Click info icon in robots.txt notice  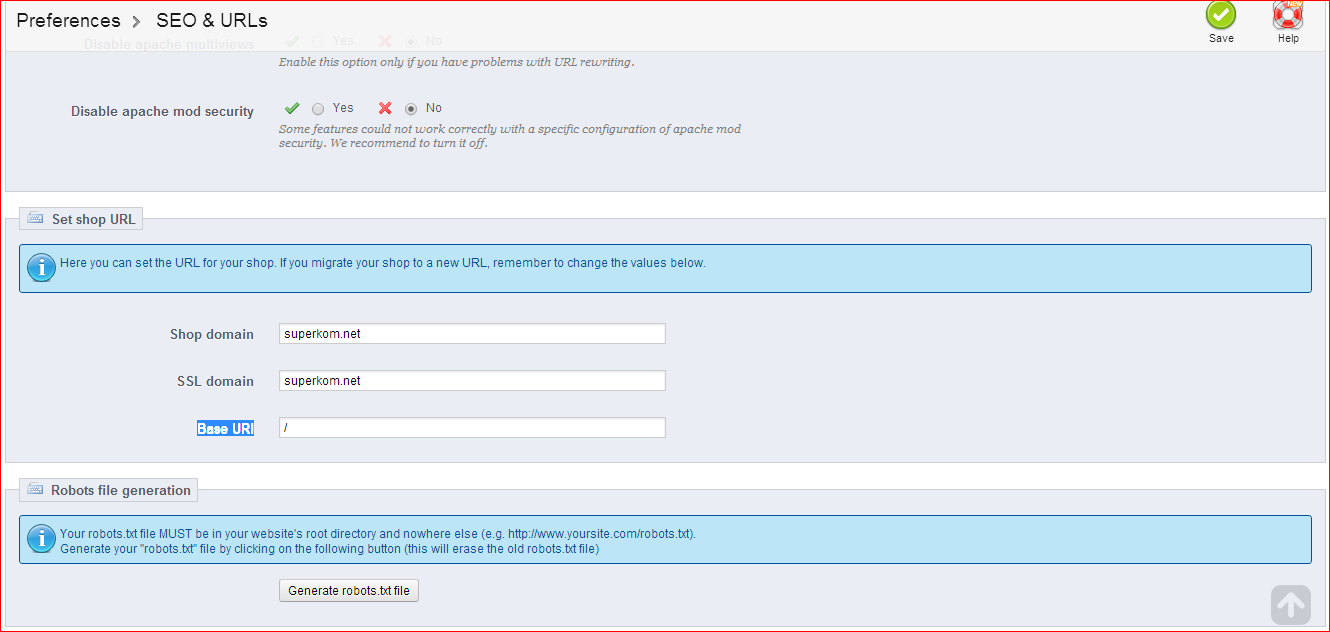41,539
